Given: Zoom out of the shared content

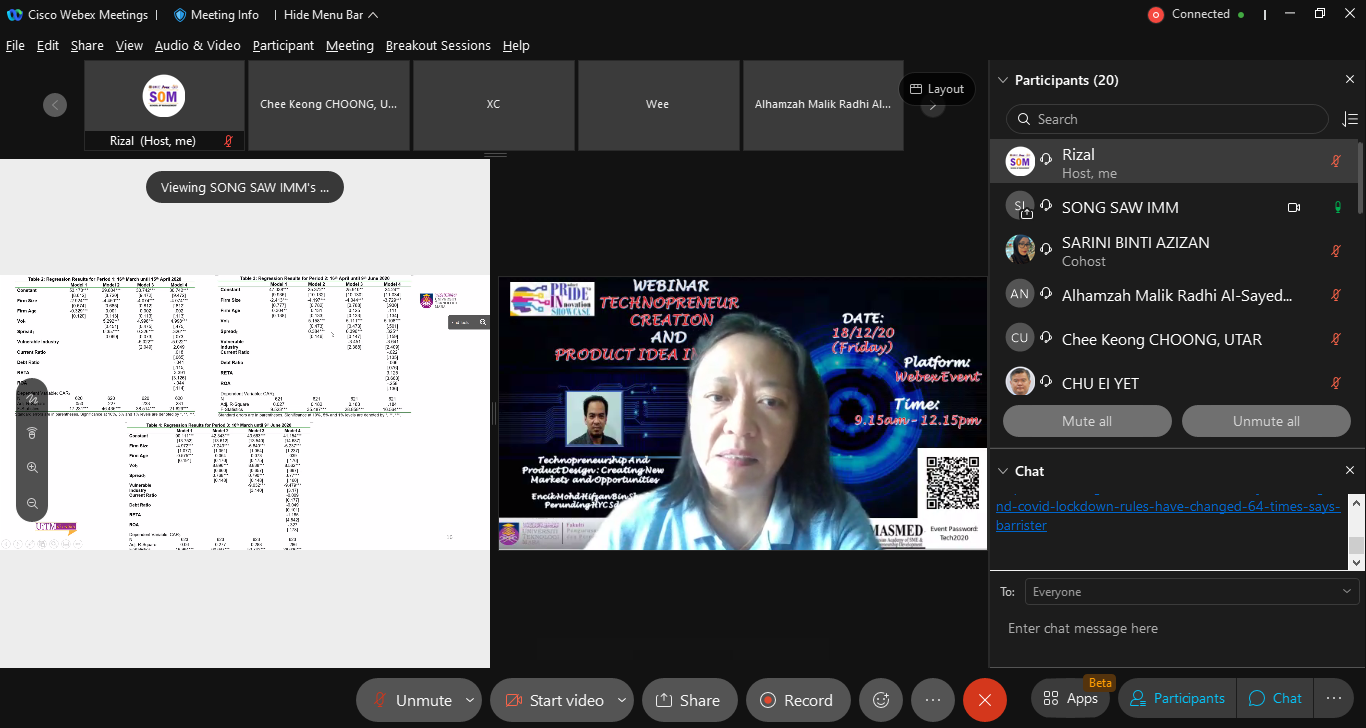Looking at the screenshot, I should (32, 503).
